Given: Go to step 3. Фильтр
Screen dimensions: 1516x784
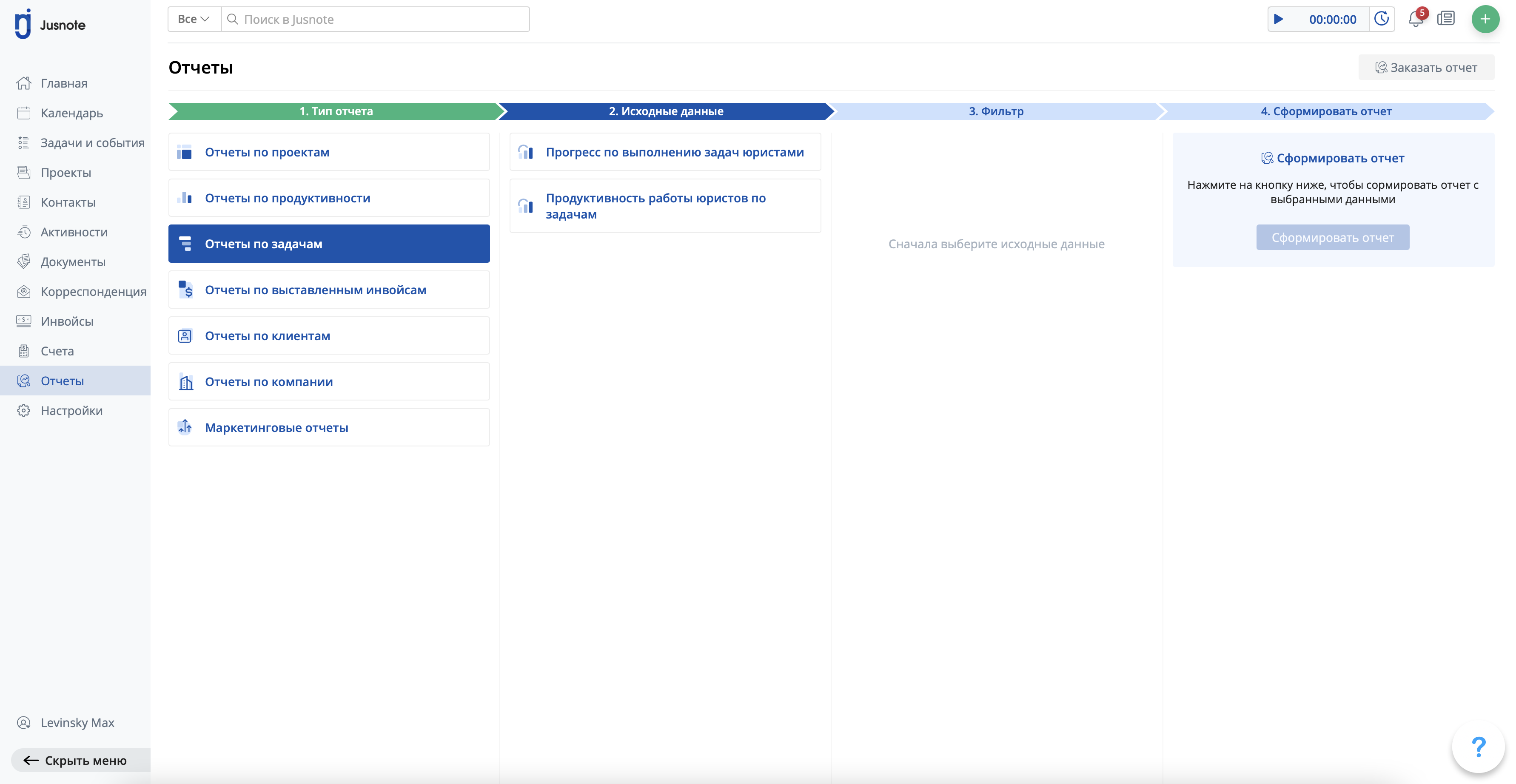Looking at the screenshot, I should point(996,111).
